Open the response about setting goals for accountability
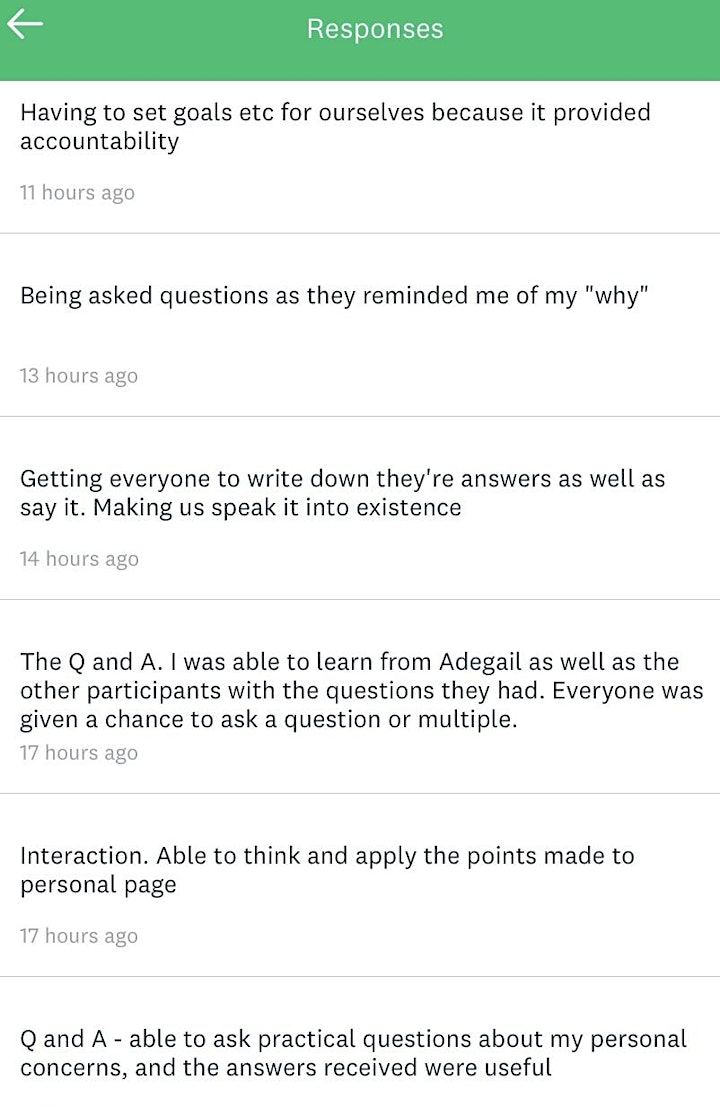 tap(360, 157)
